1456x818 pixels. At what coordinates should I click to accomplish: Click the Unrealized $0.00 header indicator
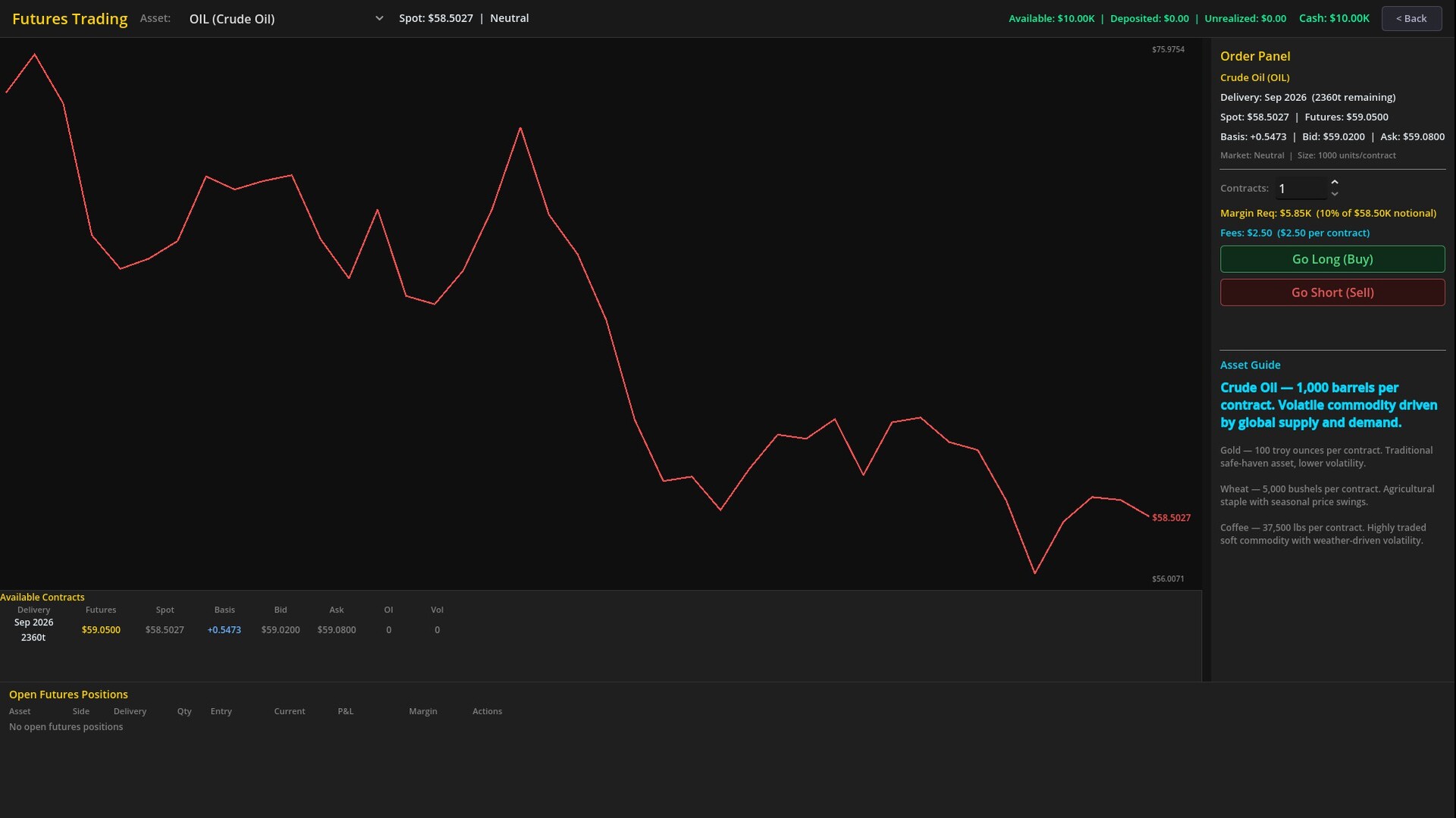coord(1244,18)
